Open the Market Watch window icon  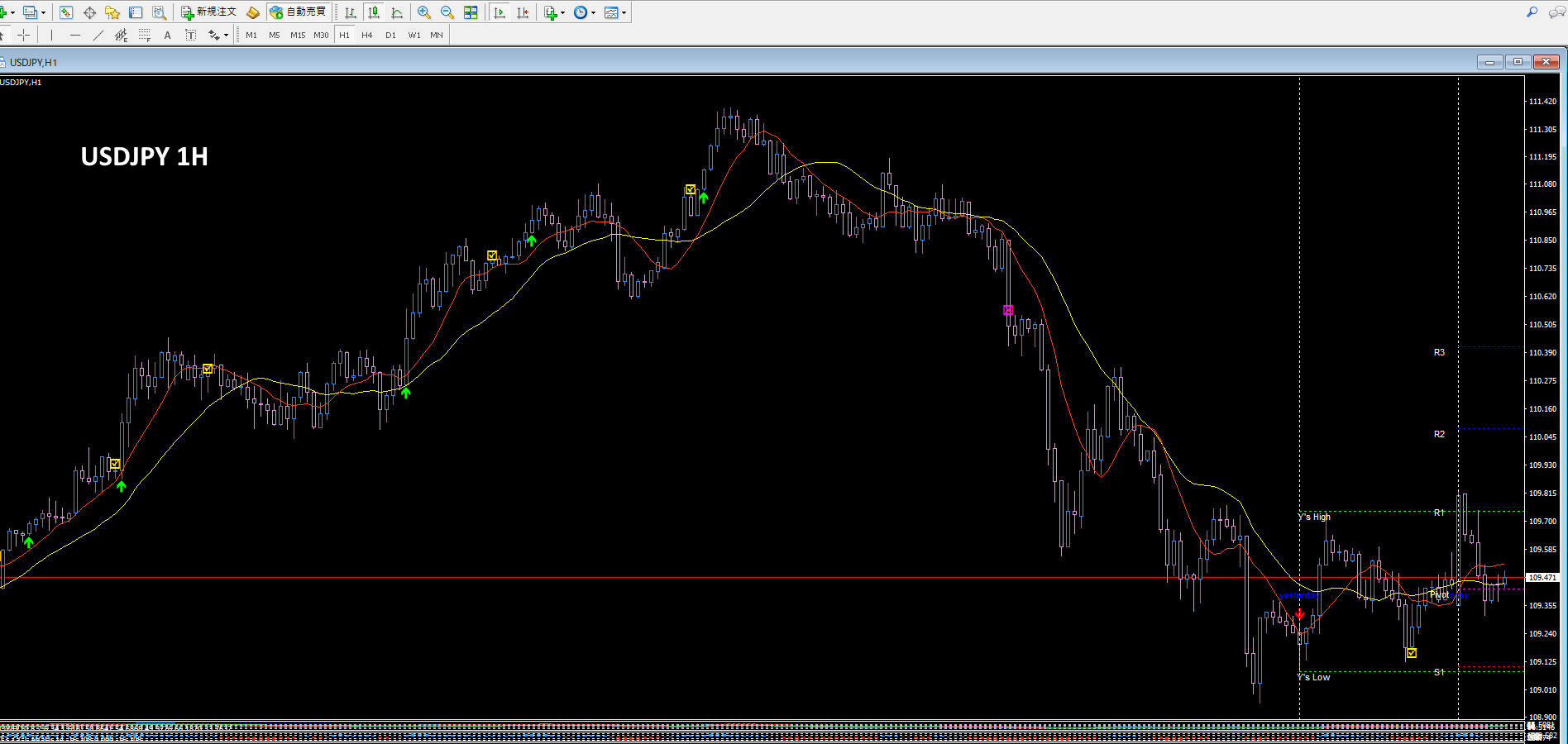point(66,12)
